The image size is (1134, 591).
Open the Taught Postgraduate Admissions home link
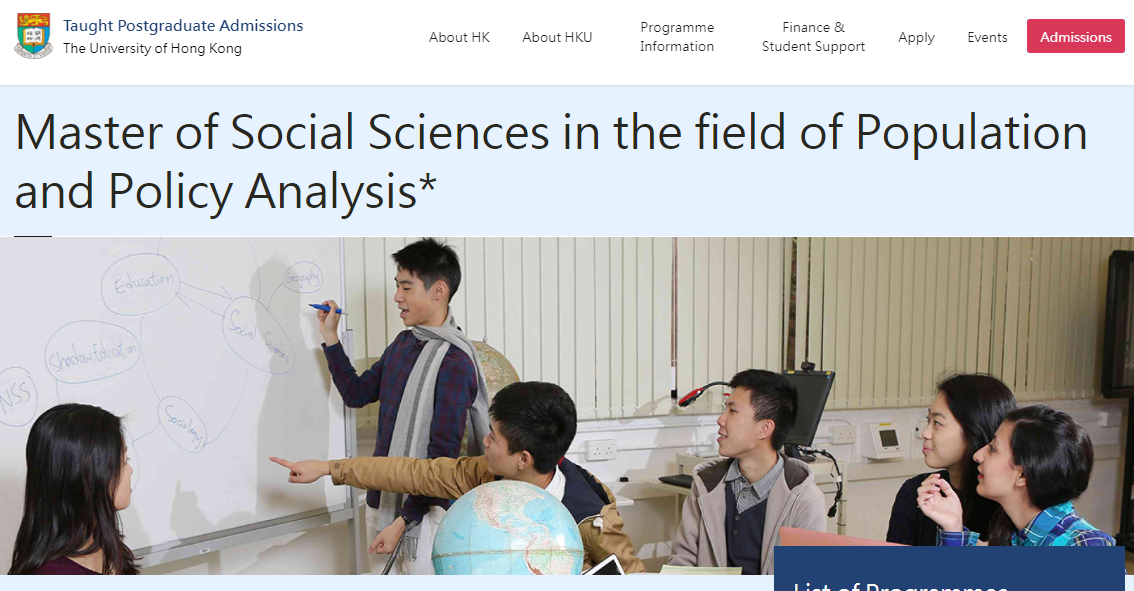tap(183, 25)
